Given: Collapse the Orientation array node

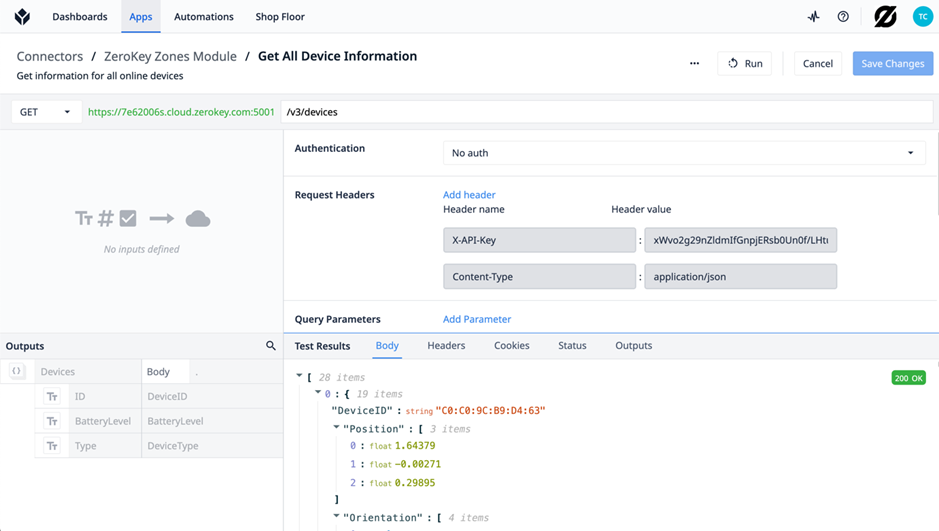Looking at the screenshot, I should coord(337,516).
